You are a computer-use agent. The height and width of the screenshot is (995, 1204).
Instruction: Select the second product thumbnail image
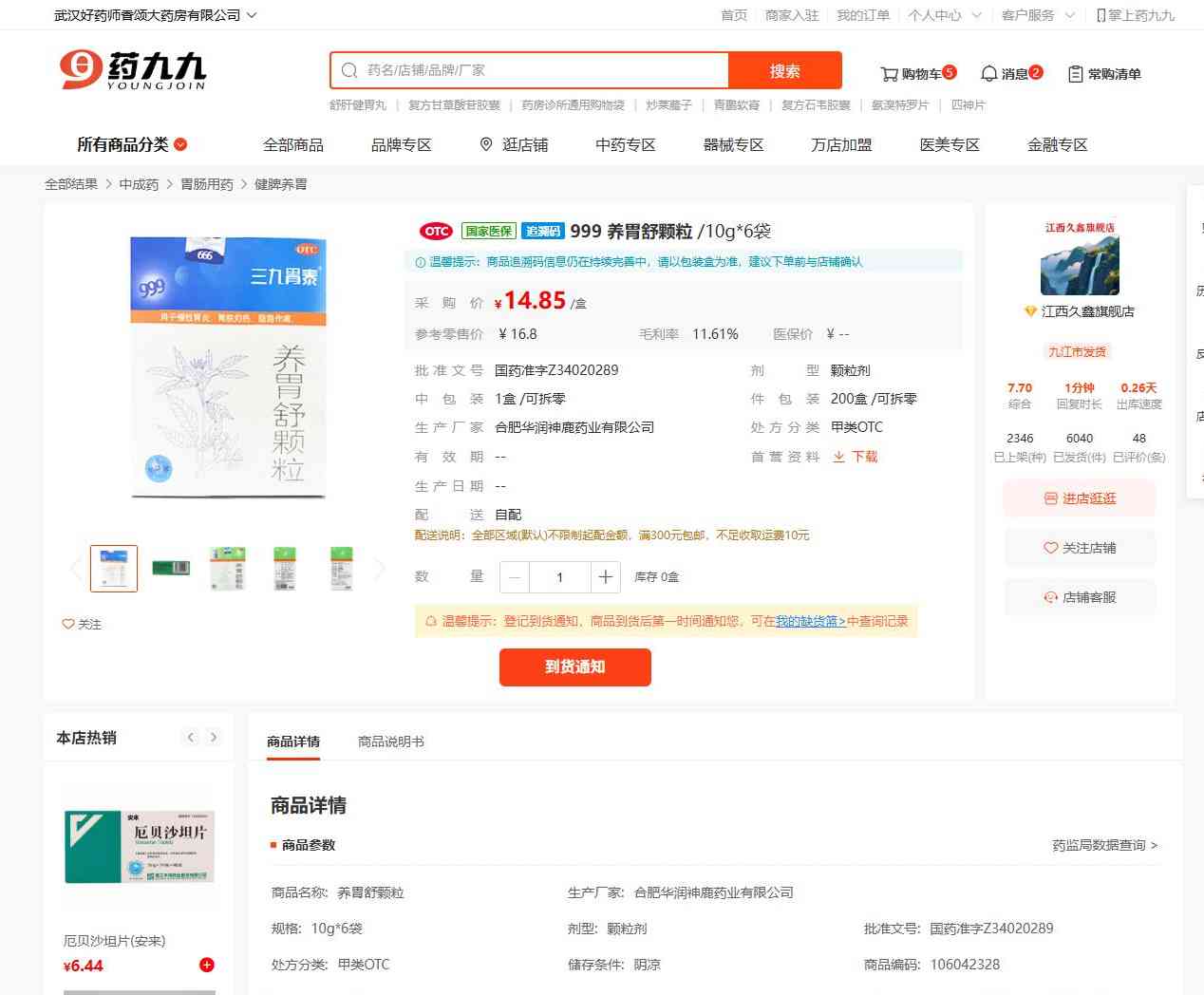(x=171, y=568)
